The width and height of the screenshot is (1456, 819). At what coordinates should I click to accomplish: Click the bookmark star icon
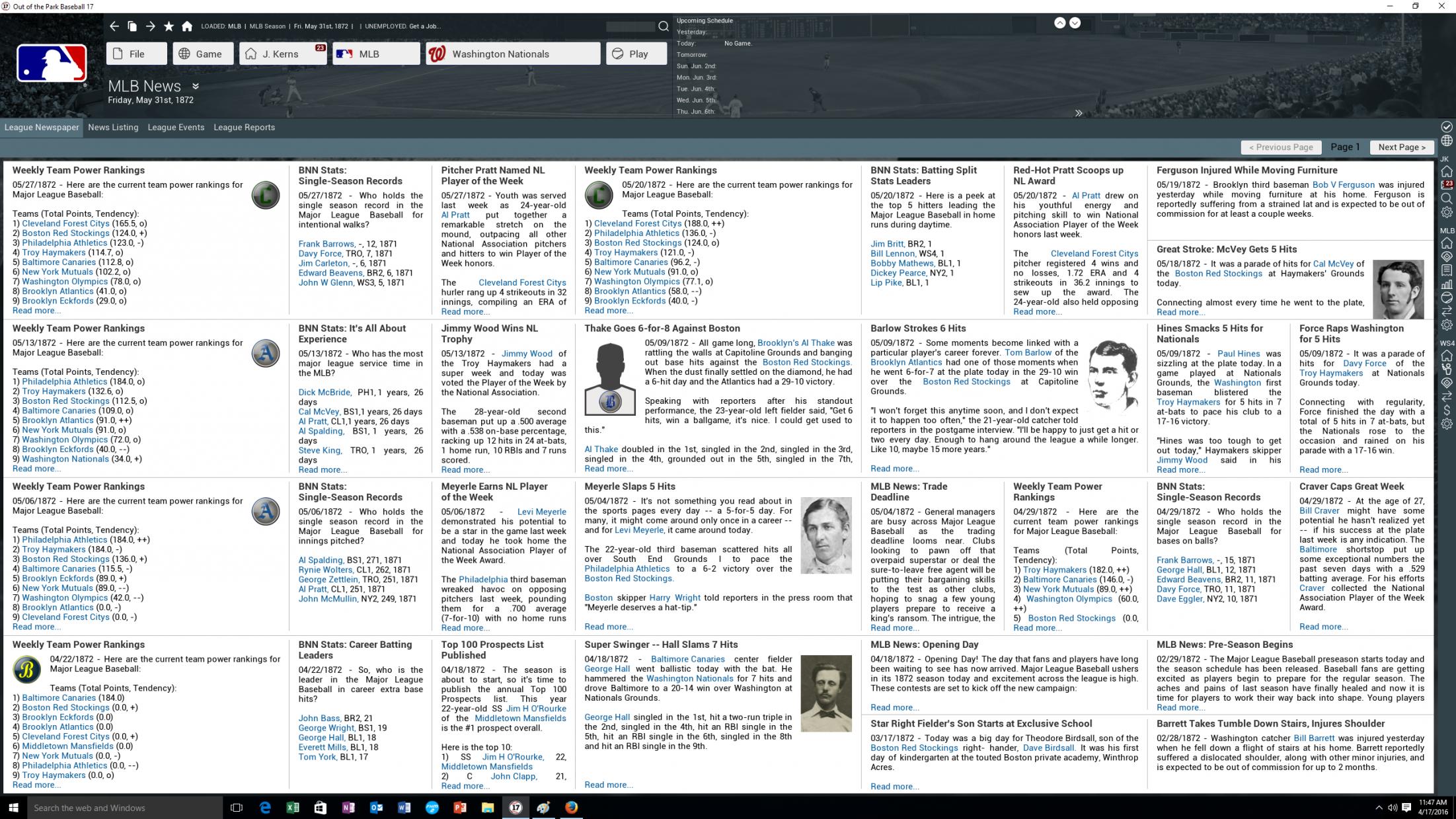click(x=169, y=26)
